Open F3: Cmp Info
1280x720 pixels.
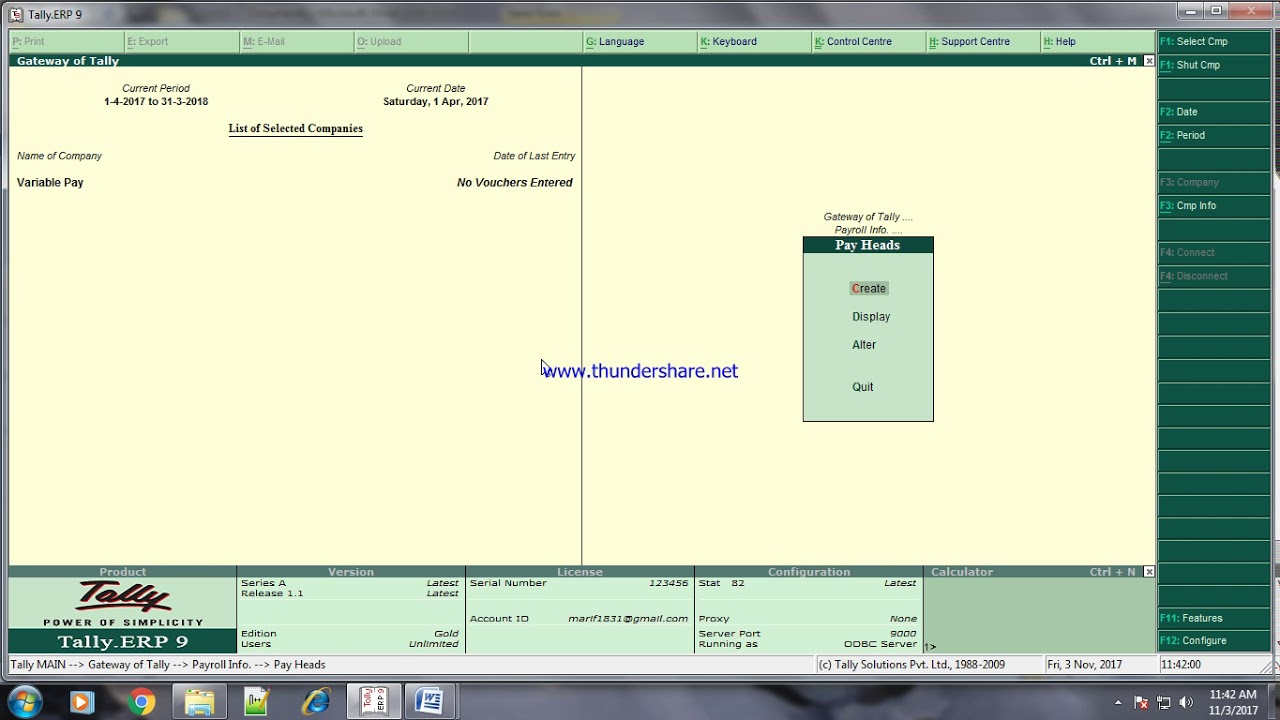point(1213,205)
